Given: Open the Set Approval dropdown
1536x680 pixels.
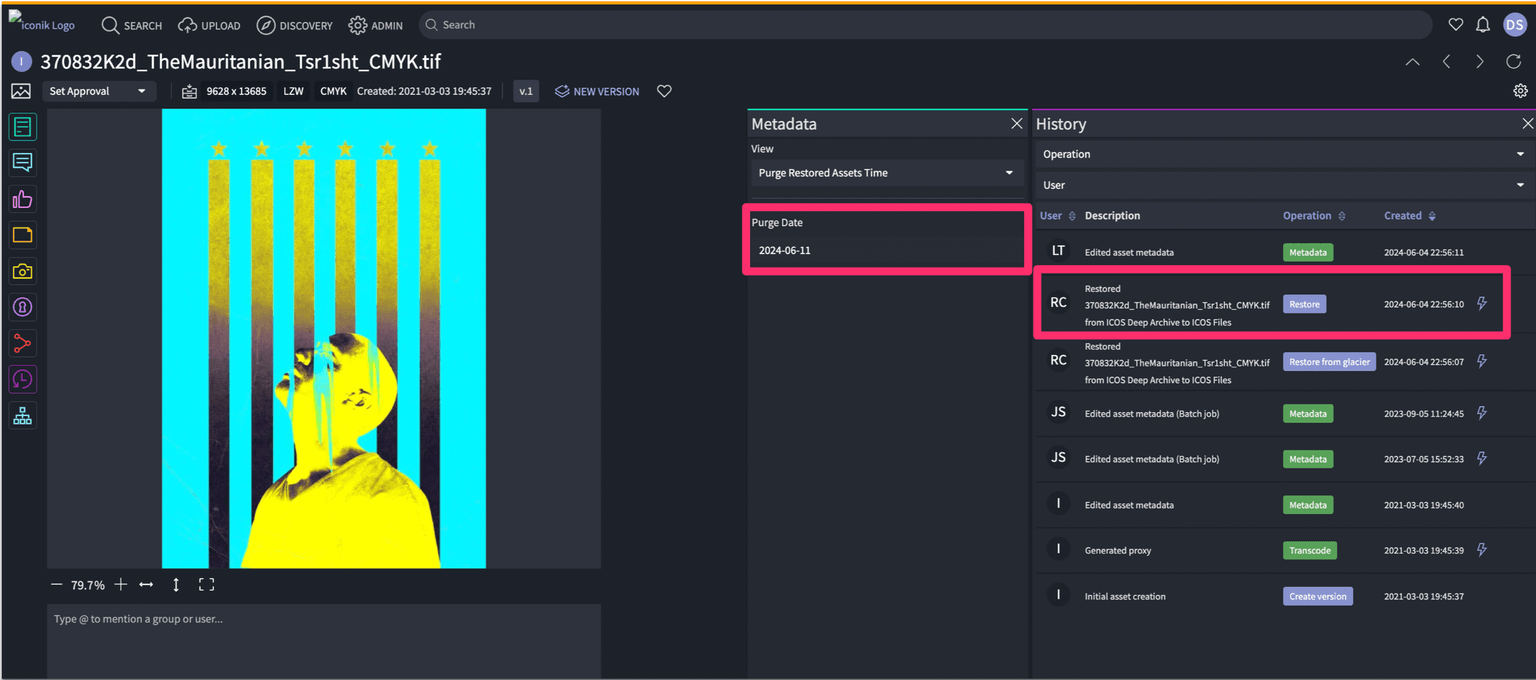Looking at the screenshot, I should (98, 91).
